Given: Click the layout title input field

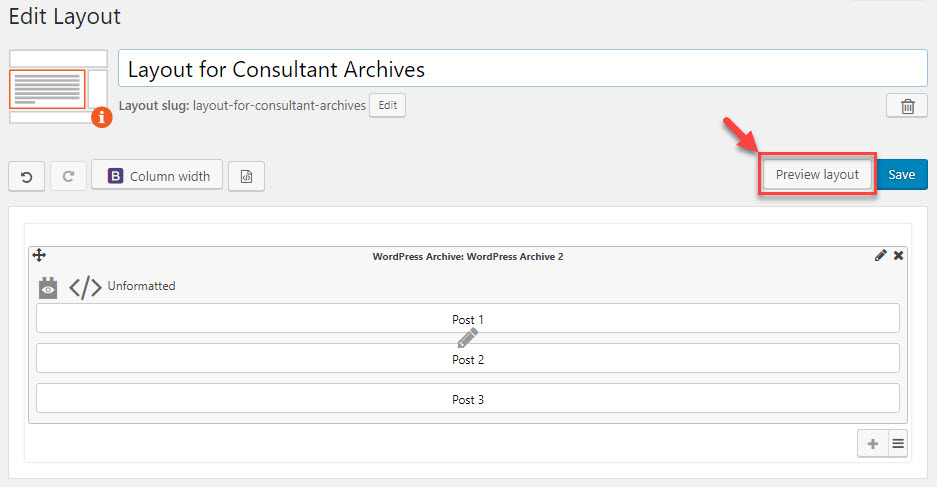Looking at the screenshot, I should pyautogui.click(x=523, y=69).
